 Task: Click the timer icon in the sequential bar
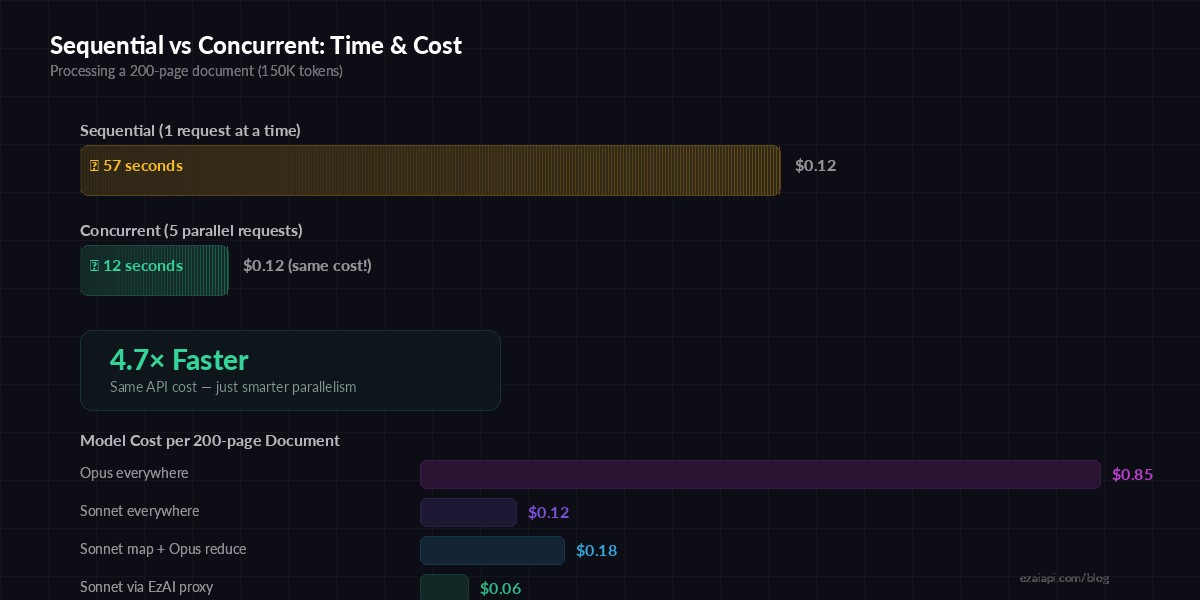tap(94, 165)
